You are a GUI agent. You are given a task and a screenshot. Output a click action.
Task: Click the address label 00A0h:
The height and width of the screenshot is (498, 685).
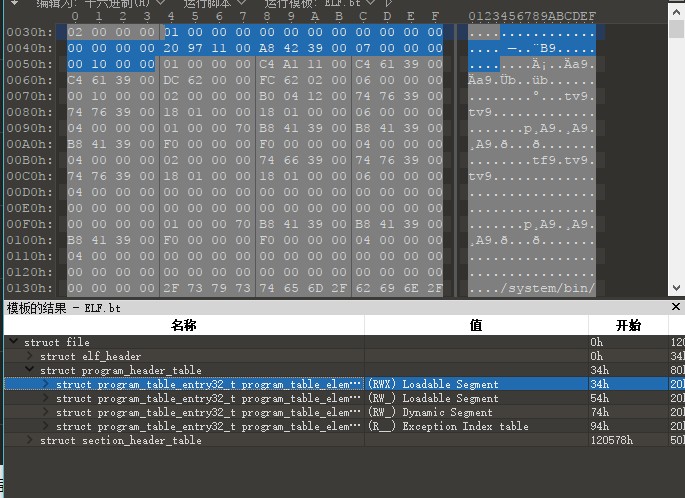point(30,144)
